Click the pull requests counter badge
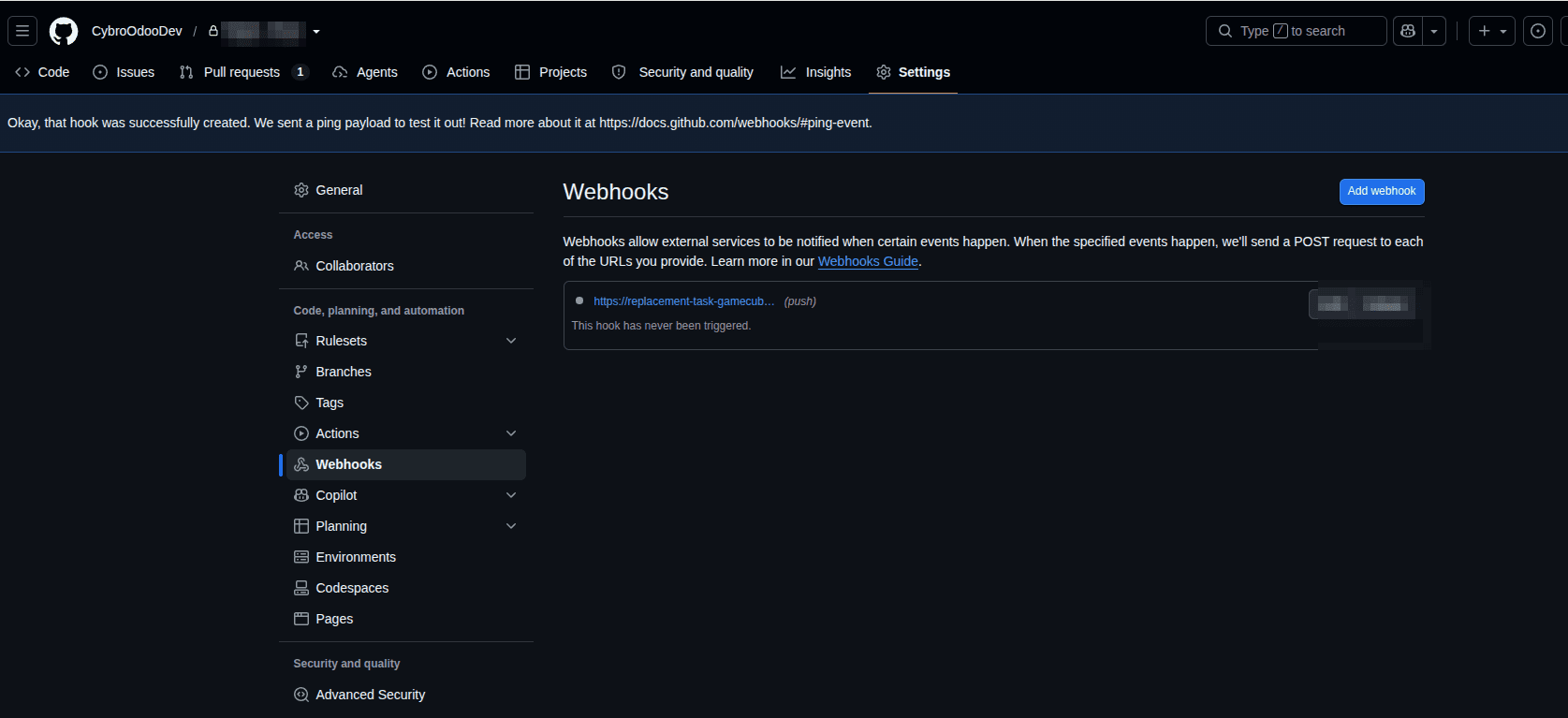 click(300, 72)
